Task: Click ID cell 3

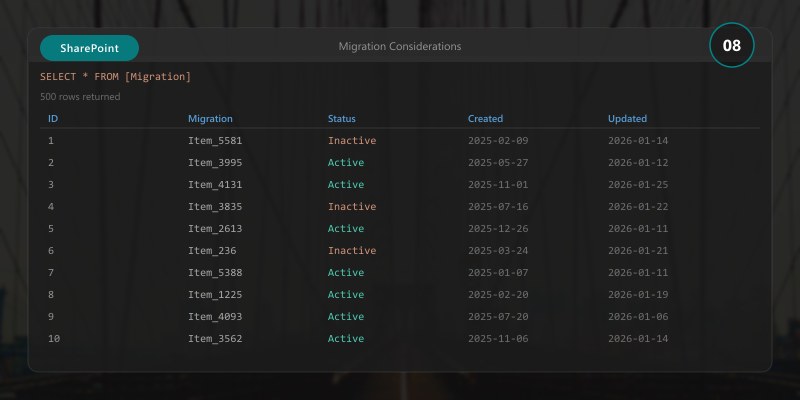Action: click(x=51, y=184)
